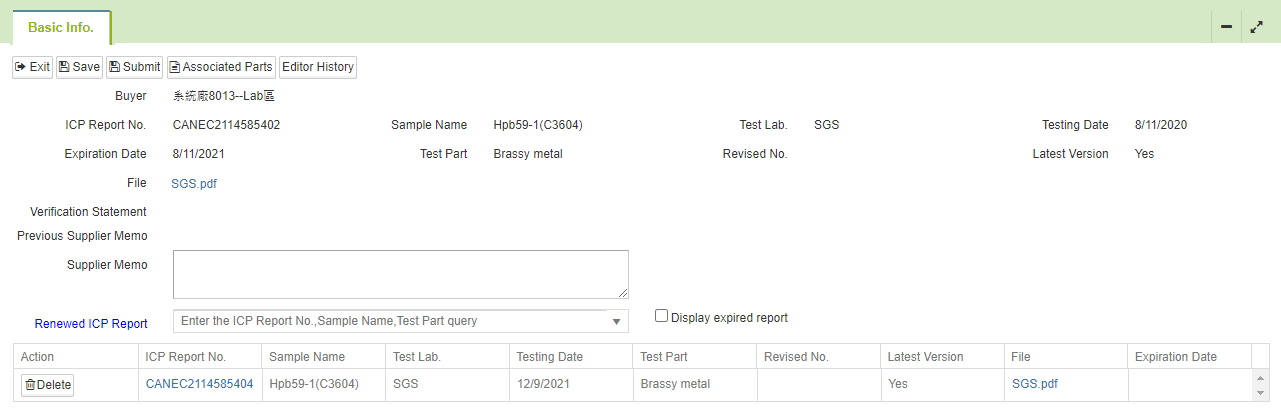
Task: Save the ICP report form
Action: tap(79, 67)
